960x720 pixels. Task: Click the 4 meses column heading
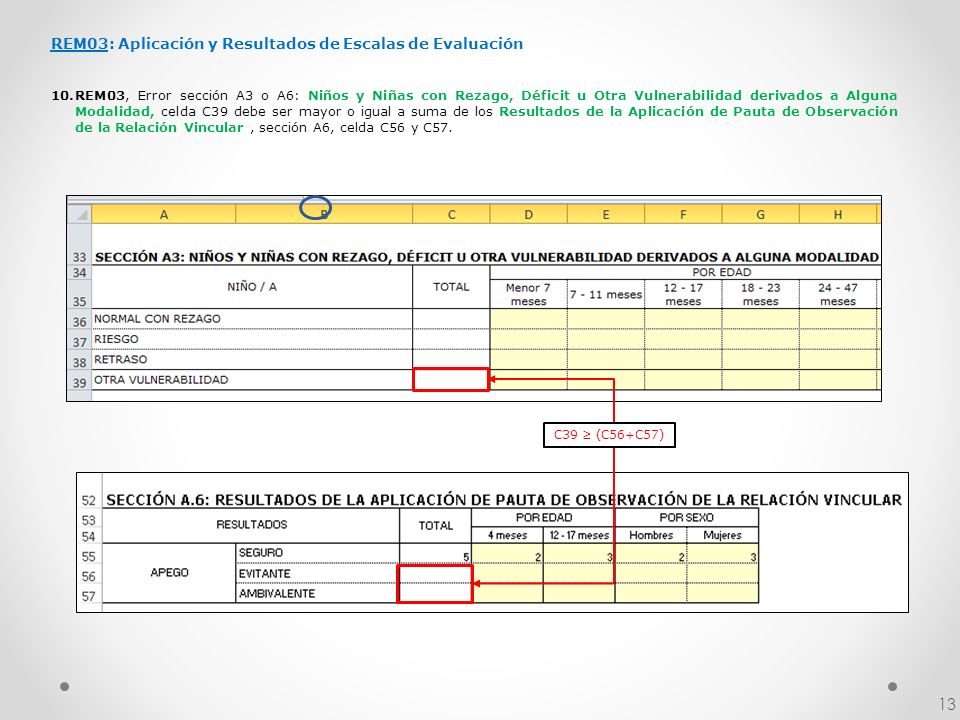508,535
